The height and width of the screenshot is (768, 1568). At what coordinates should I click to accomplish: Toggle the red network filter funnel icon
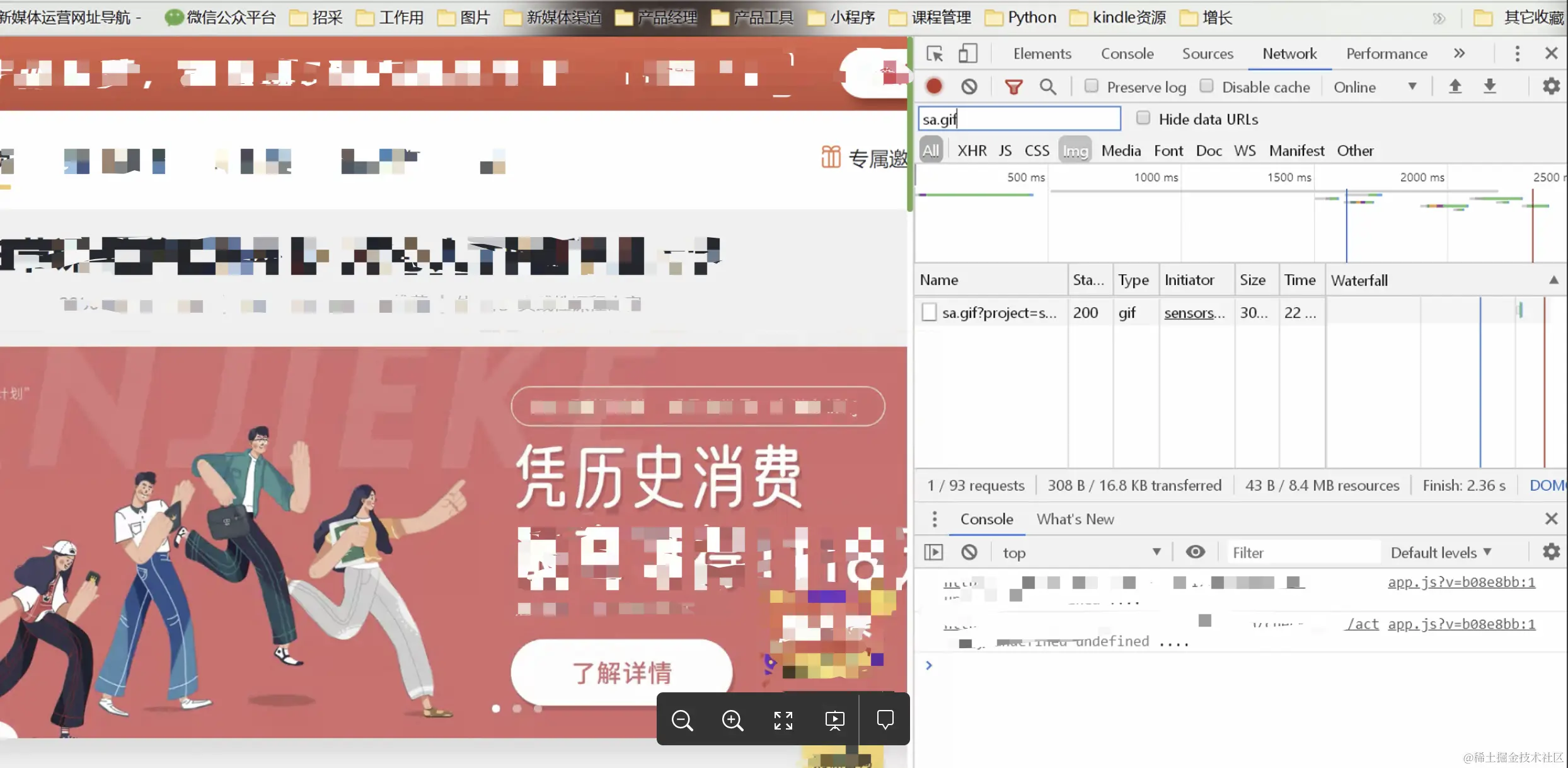point(1013,86)
